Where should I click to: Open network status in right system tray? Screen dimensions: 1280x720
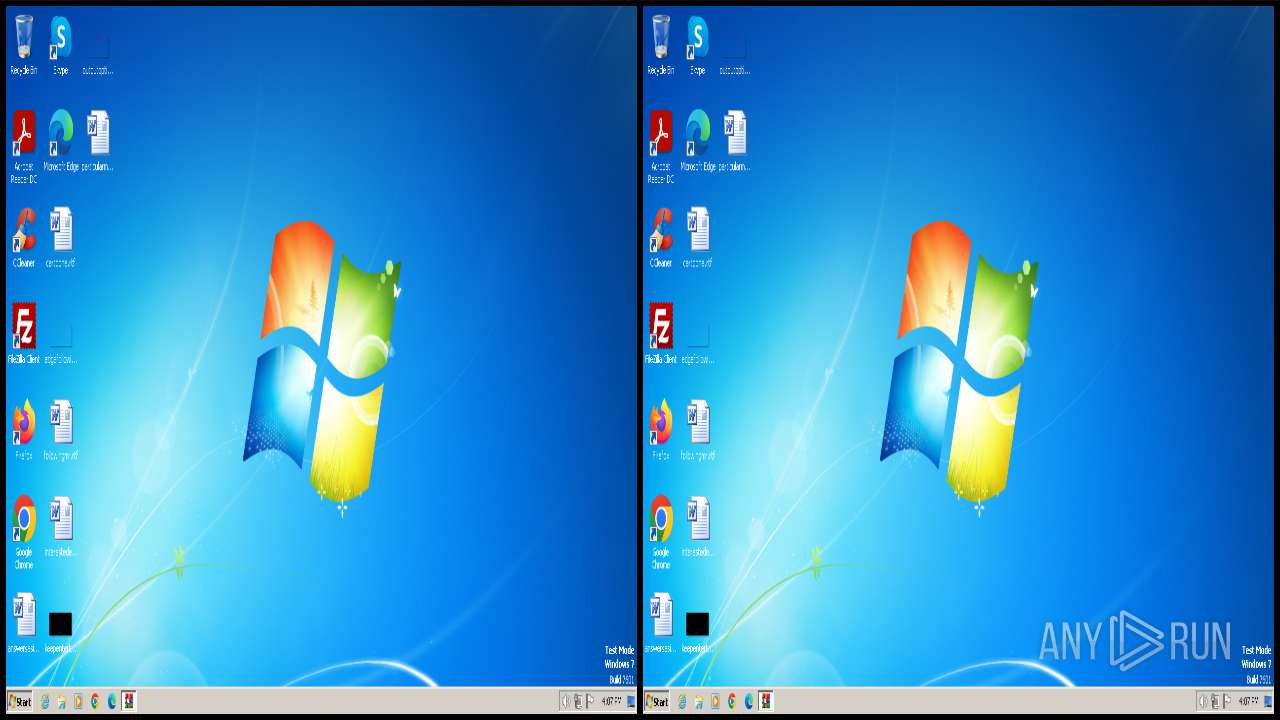(1215, 702)
